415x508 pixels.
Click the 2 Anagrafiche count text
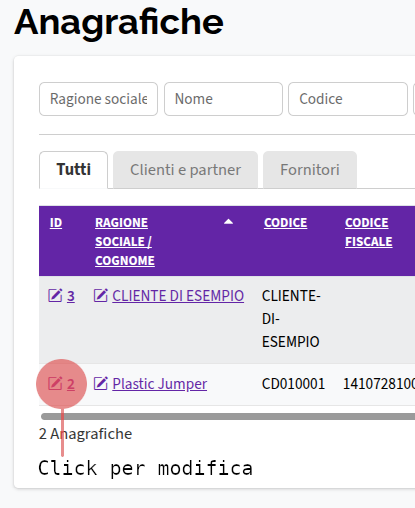[x=85, y=434]
